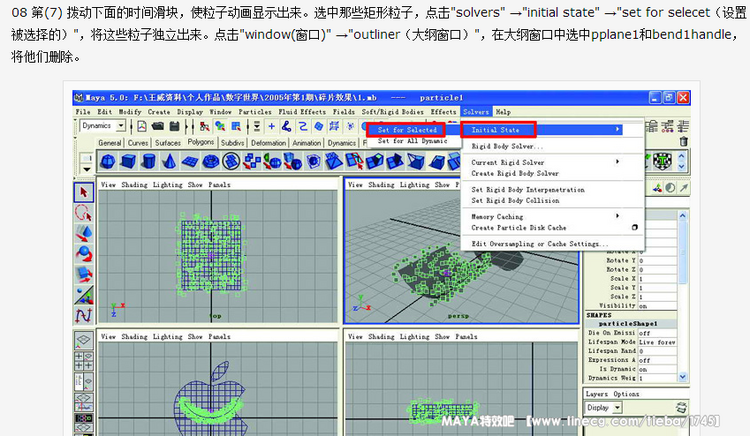Click the polygon sphere shelf icon
The image size is (750, 436).
click(108, 162)
